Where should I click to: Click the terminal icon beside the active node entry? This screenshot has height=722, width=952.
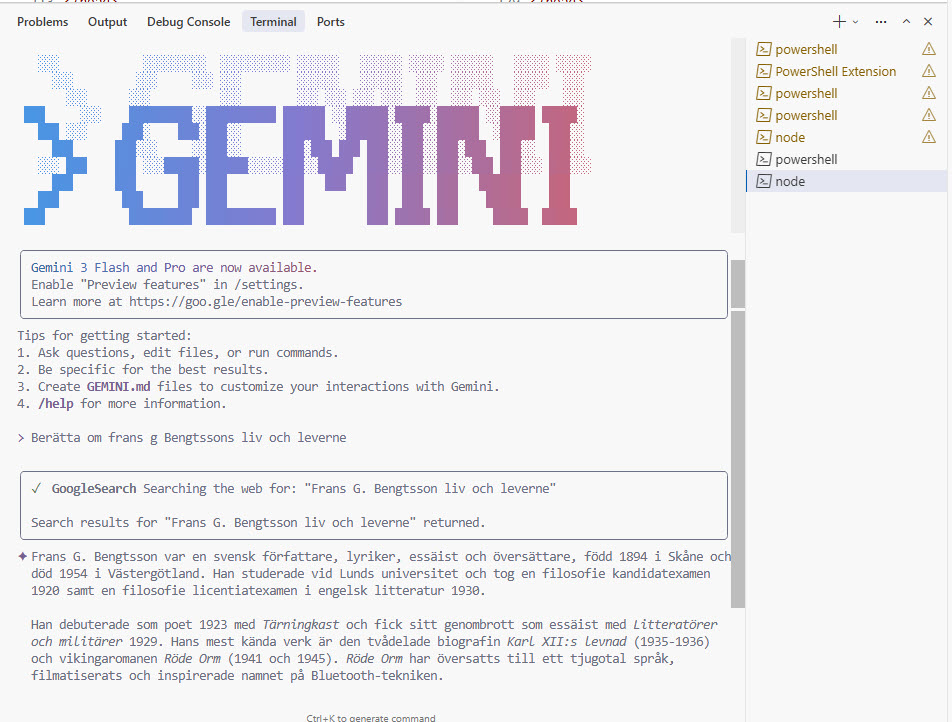765,181
